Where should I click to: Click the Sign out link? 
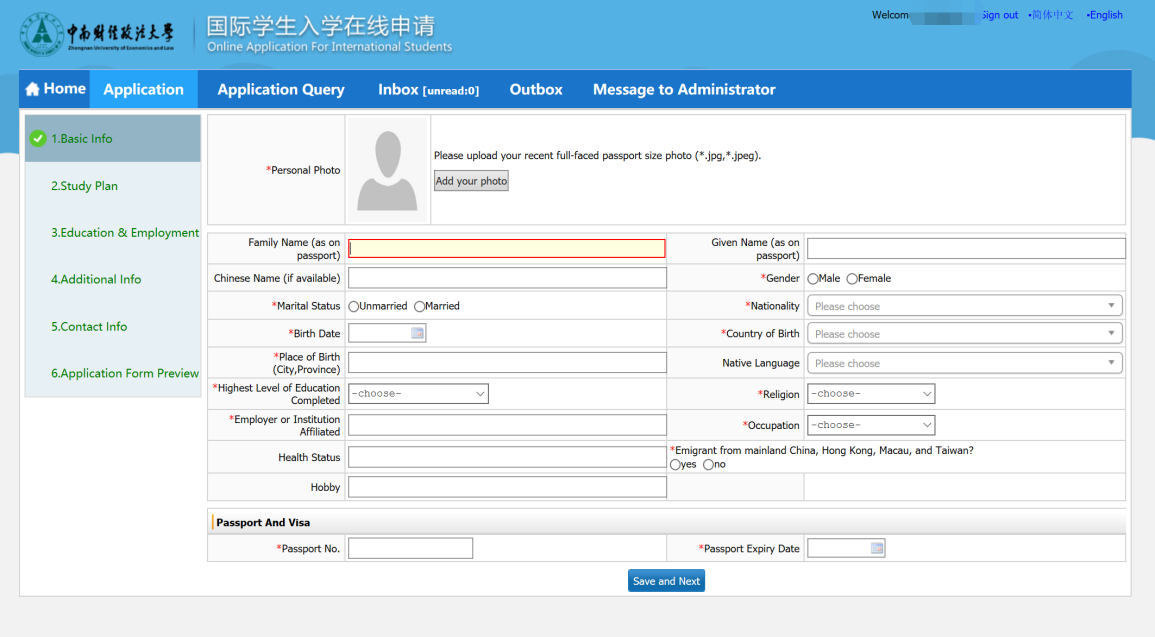(x=999, y=15)
